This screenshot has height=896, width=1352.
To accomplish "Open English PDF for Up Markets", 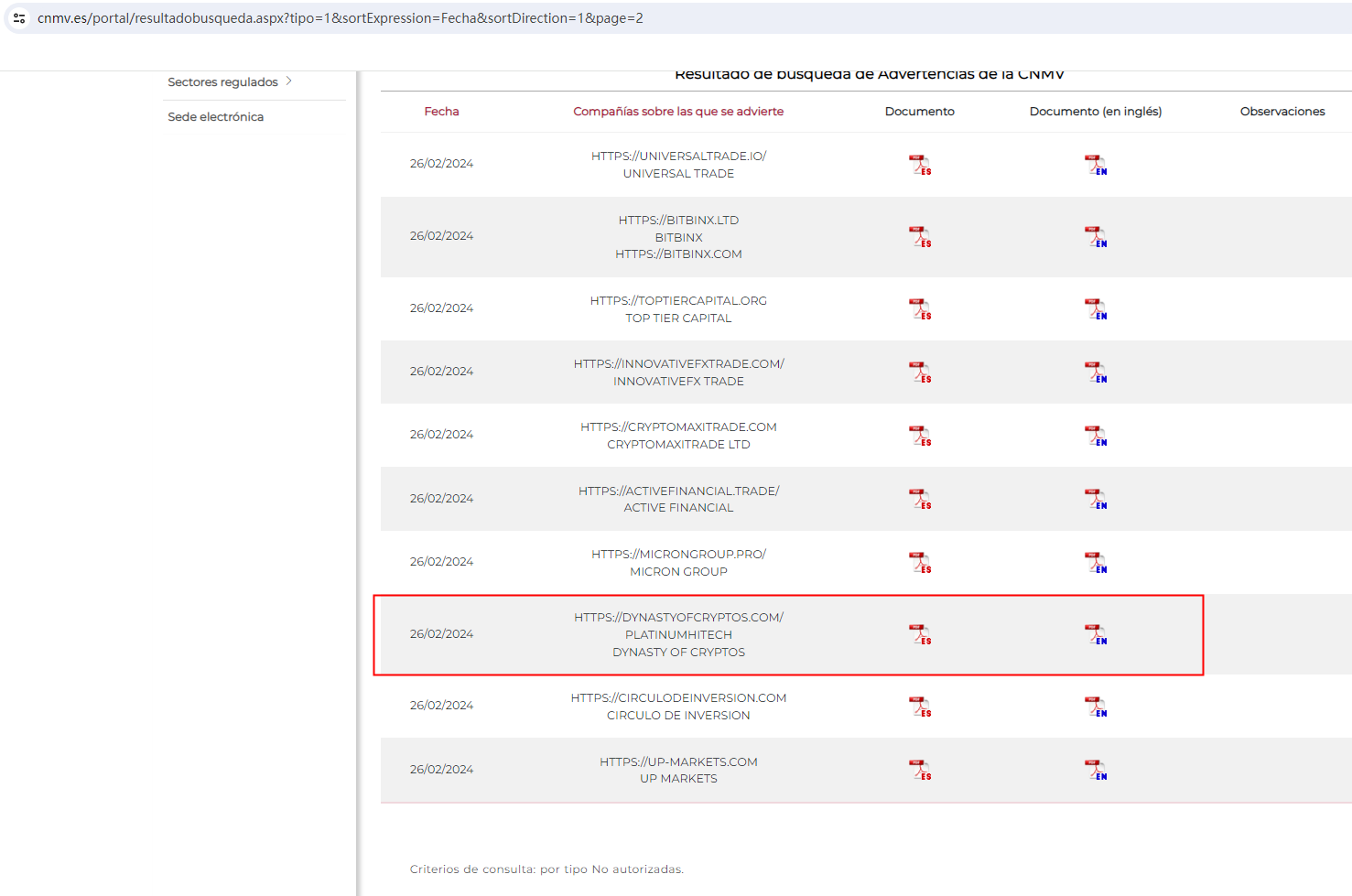I will (x=1096, y=770).
